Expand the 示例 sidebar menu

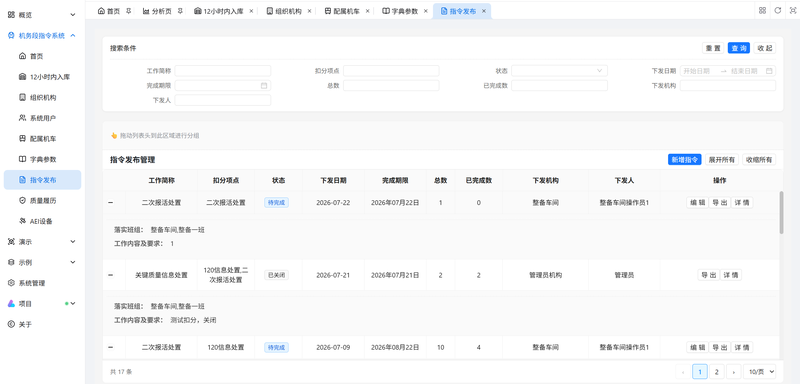(42, 262)
